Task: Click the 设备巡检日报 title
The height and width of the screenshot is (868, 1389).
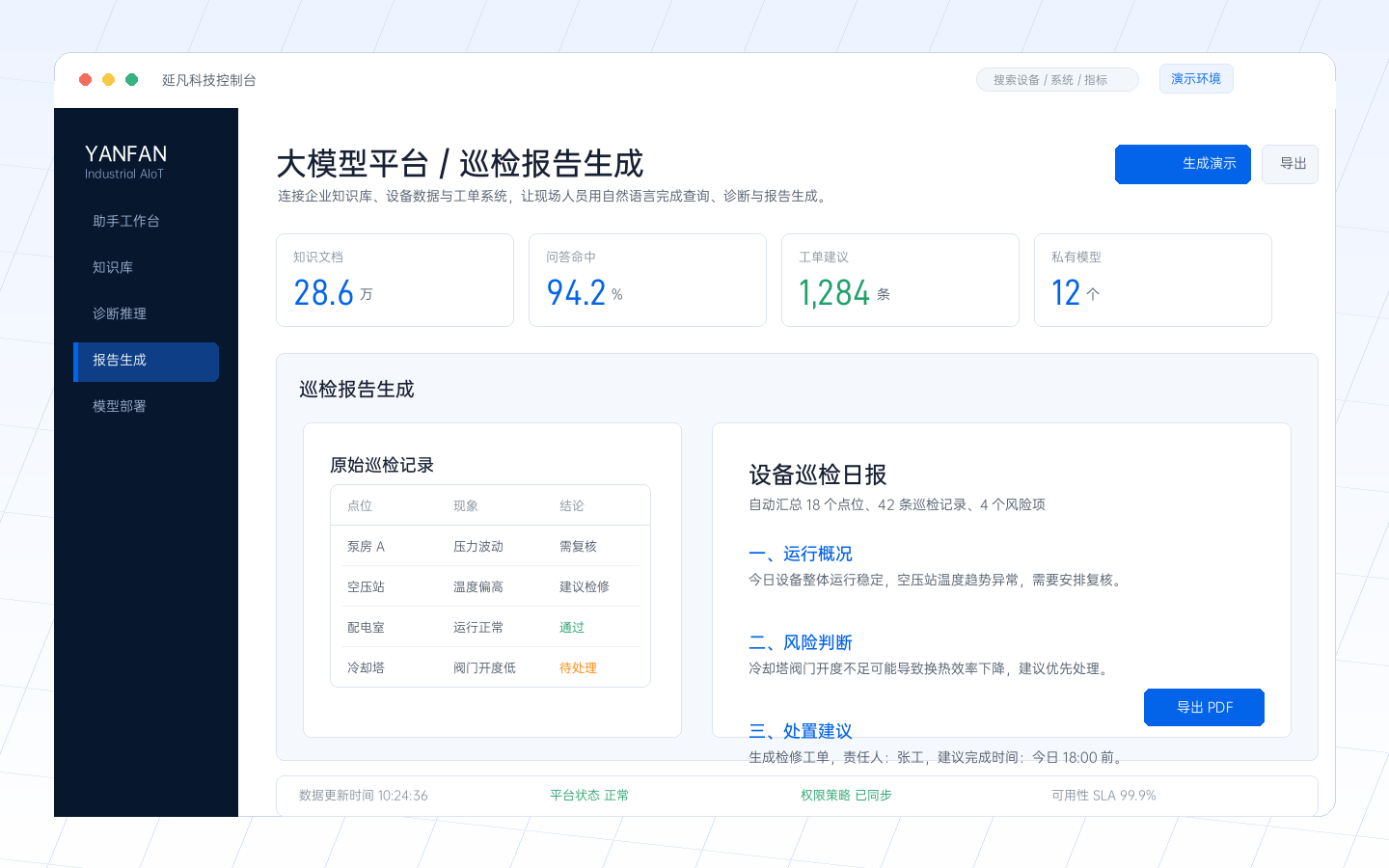Action: tap(818, 475)
